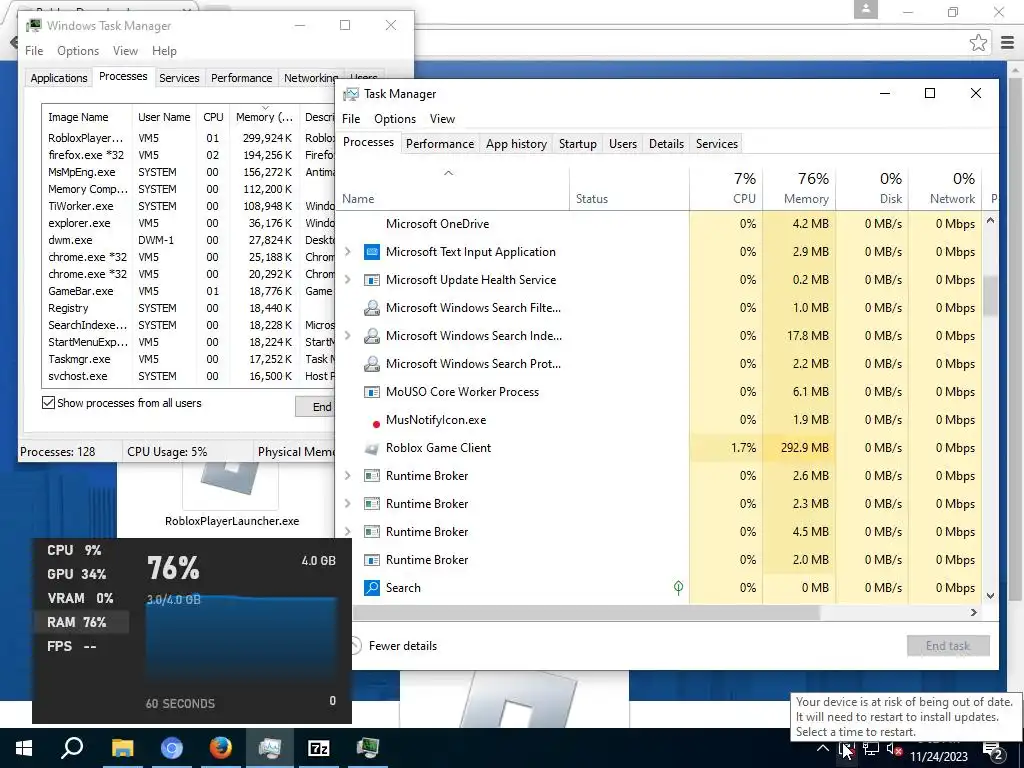This screenshot has width=1024, height=768.
Task: Expand the first Runtime Broker row
Action: click(x=347, y=476)
